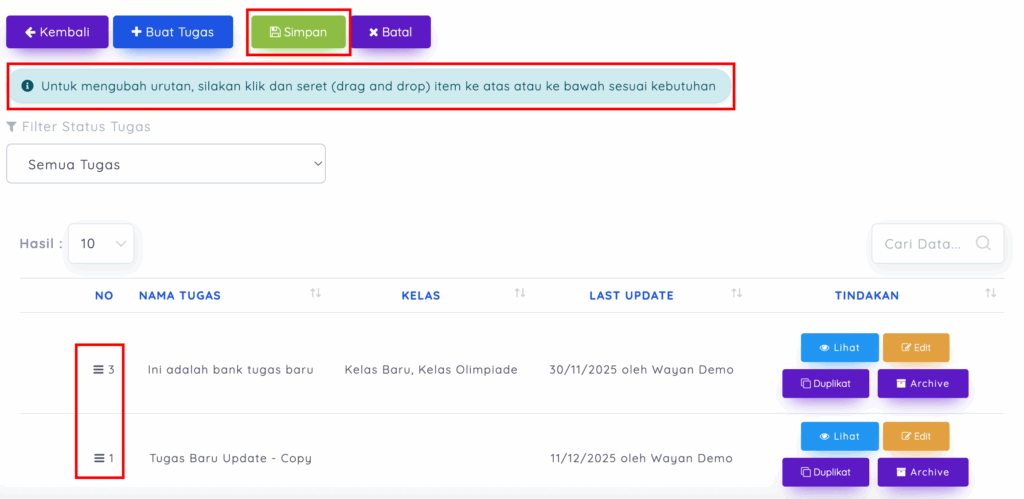Viewport: 1024px width, 499px height.
Task: Sort the table by KELAS column arrows
Action: click(x=520, y=293)
